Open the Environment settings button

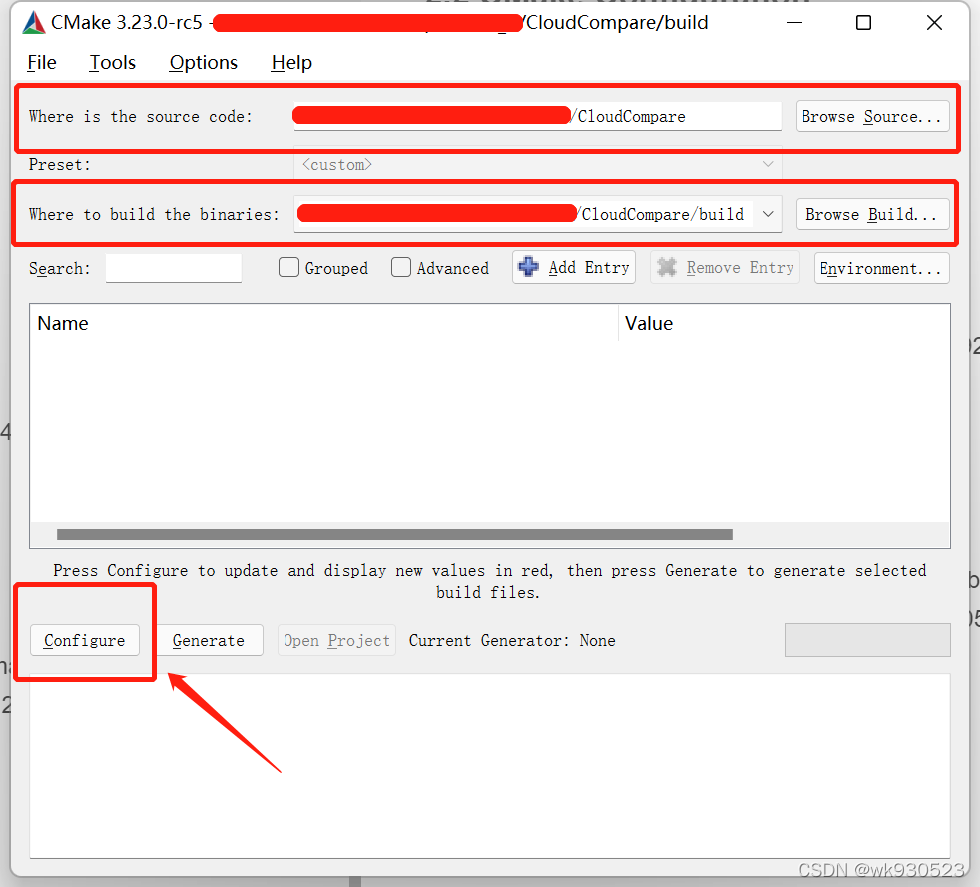tap(881, 268)
